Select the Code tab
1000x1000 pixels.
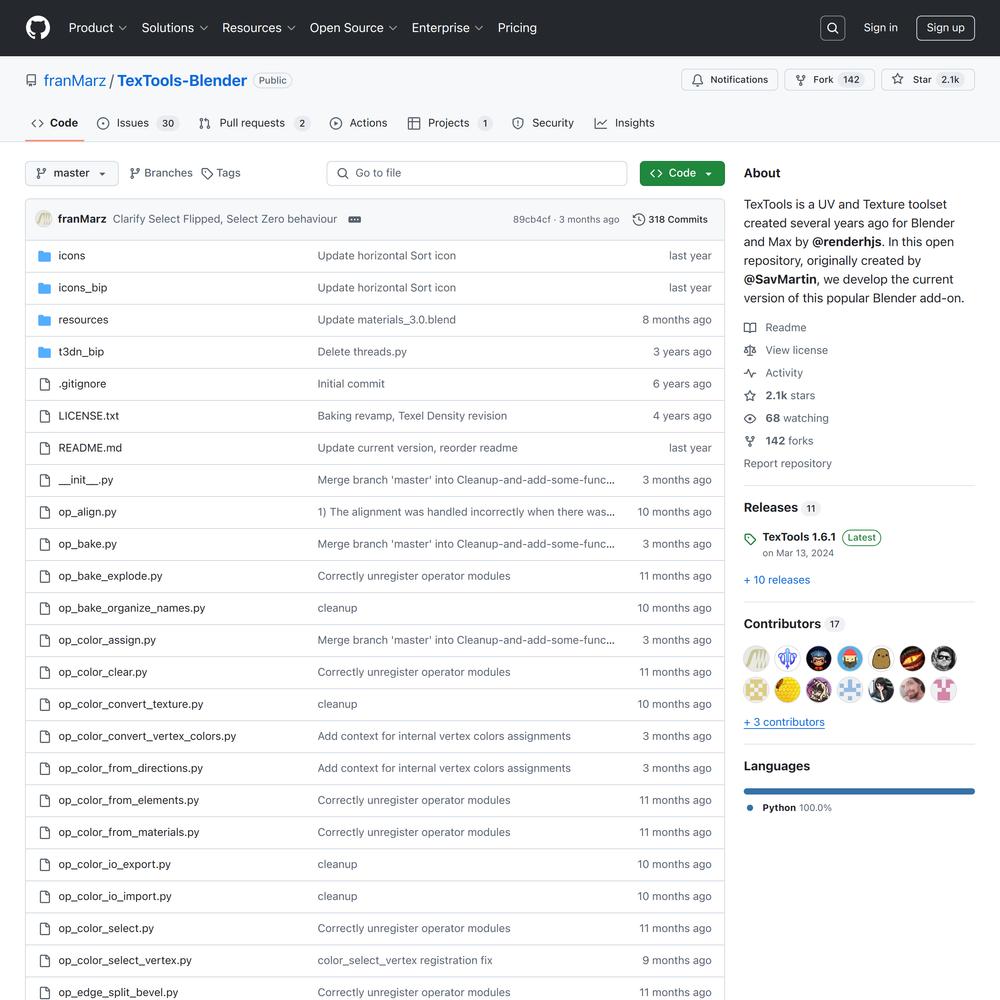point(55,123)
